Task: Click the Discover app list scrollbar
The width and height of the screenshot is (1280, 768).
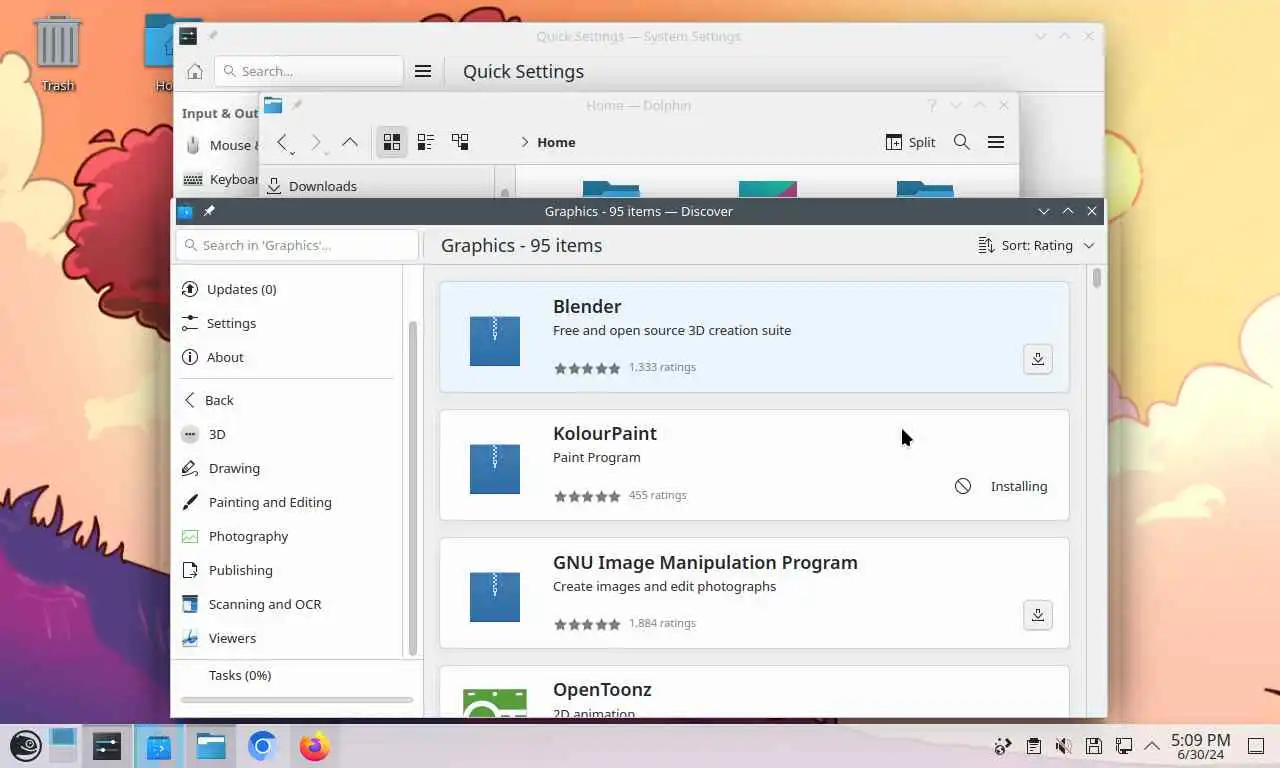Action: 1097,278
